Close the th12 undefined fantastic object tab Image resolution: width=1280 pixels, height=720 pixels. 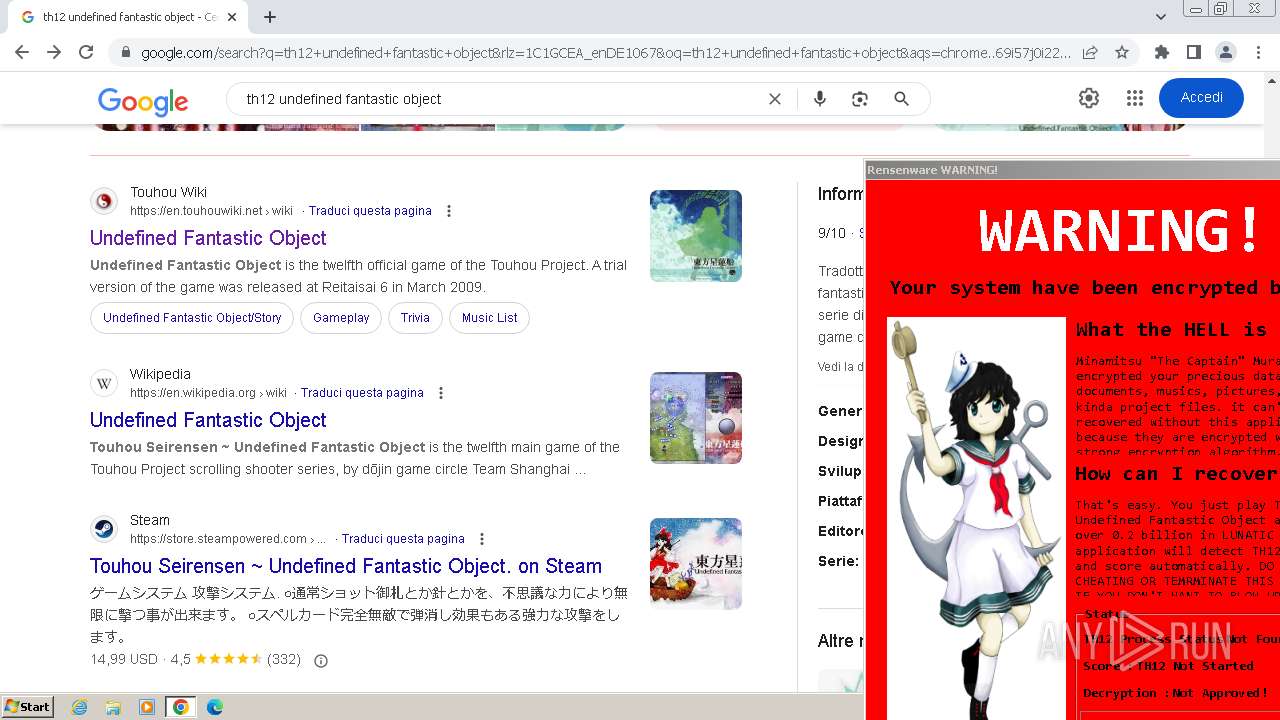[232, 17]
